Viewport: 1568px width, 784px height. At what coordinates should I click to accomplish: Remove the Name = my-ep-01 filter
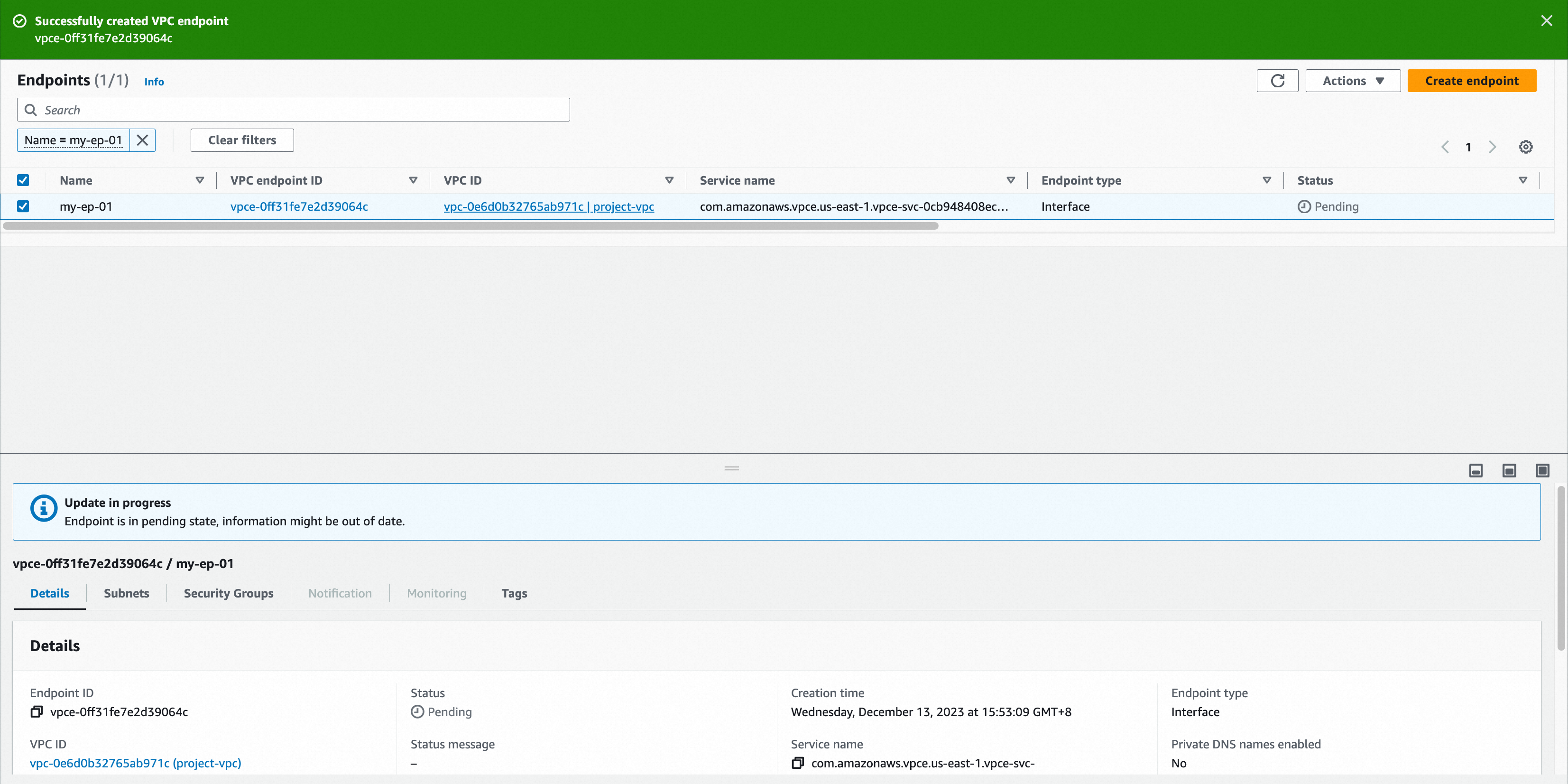(x=142, y=140)
